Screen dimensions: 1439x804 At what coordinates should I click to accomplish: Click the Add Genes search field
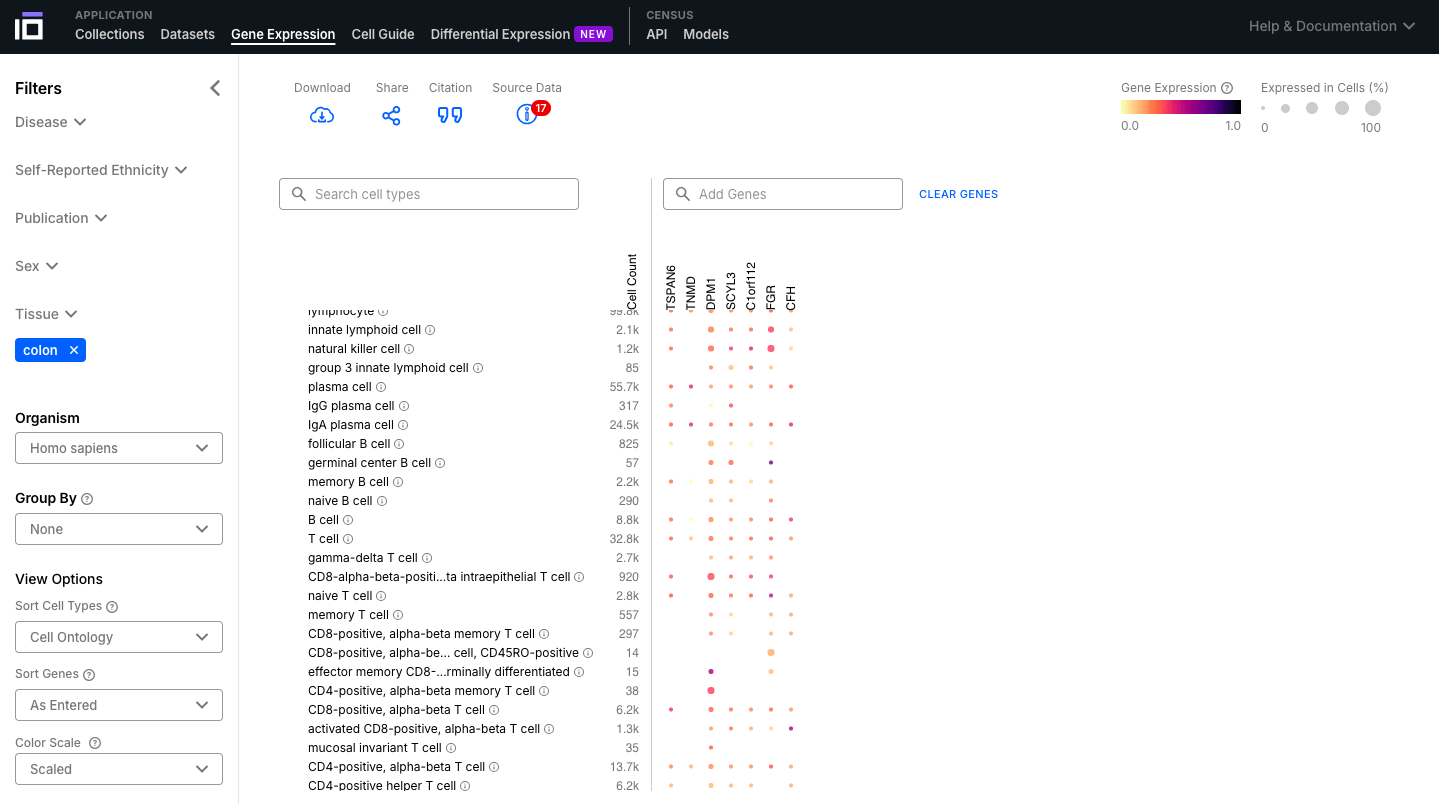point(783,194)
